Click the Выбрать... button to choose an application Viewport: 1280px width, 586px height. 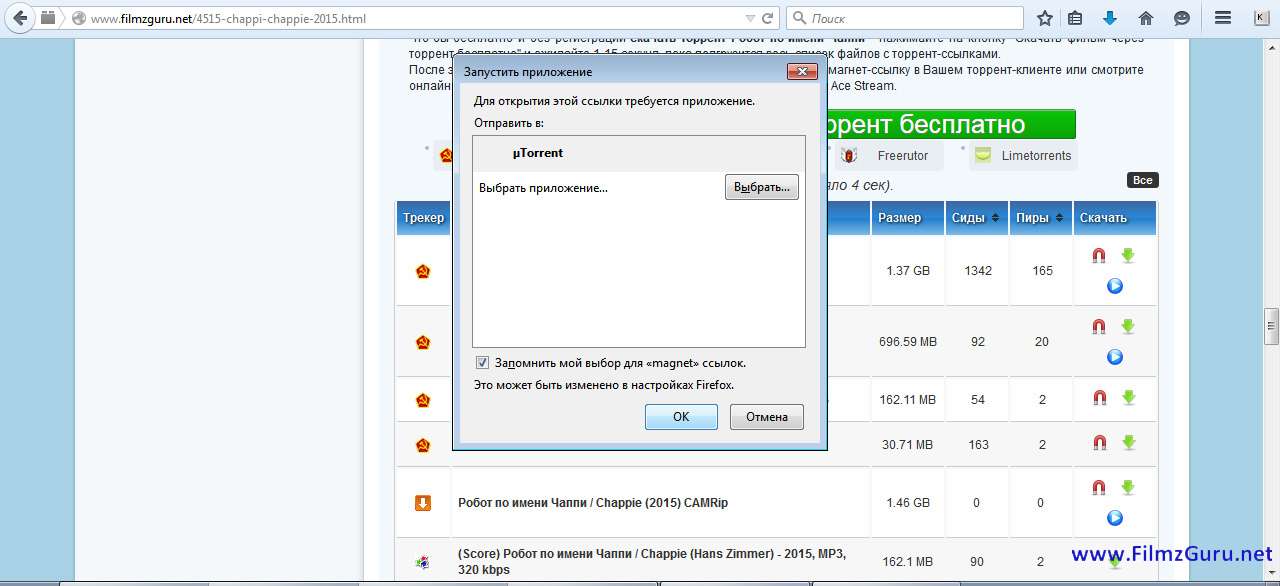[x=761, y=187]
